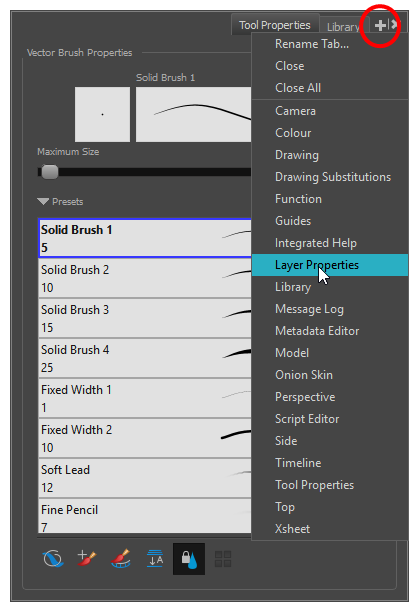This screenshot has height=612, width=419.
Task: Adjust the Maximum Size slider handle
Action: click(x=50, y=172)
